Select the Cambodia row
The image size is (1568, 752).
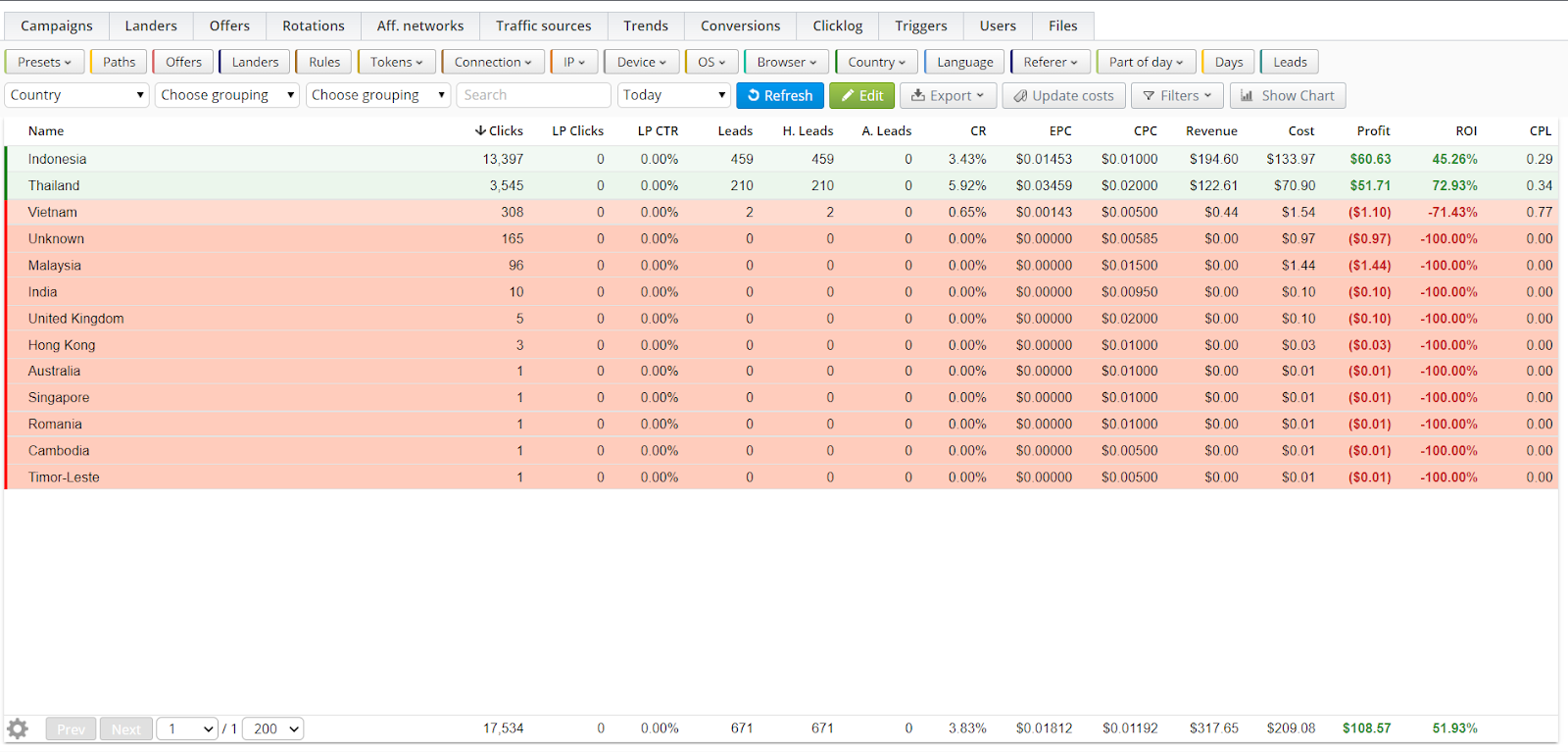pyautogui.click(x=781, y=450)
